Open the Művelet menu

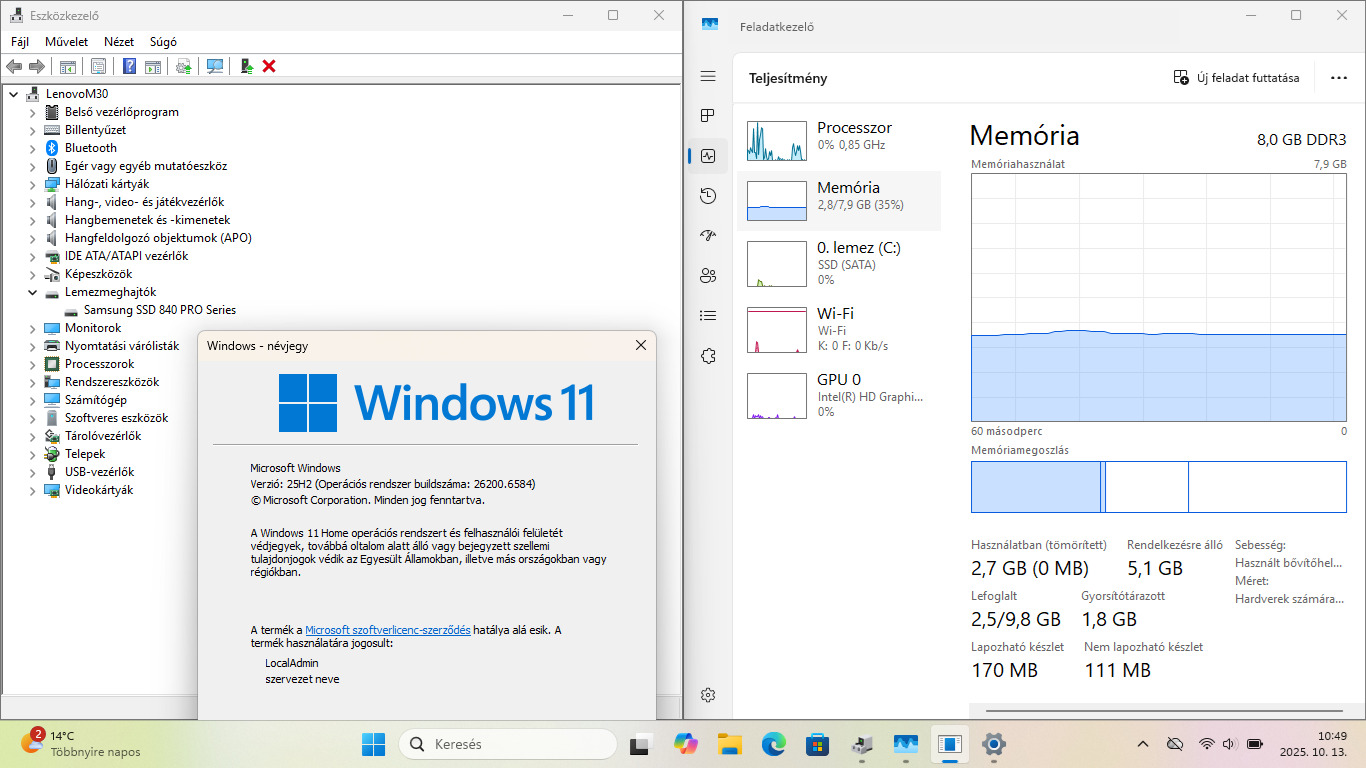[x=66, y=42]
